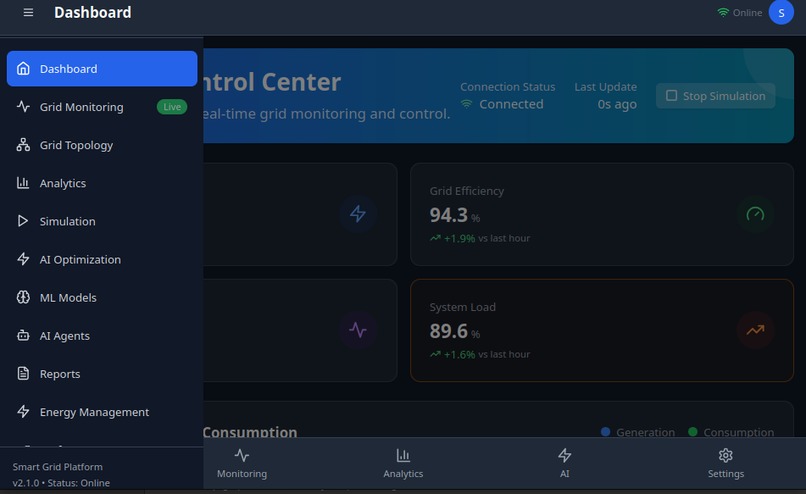Click the Online wifi status icon

(x=723, y=12)
